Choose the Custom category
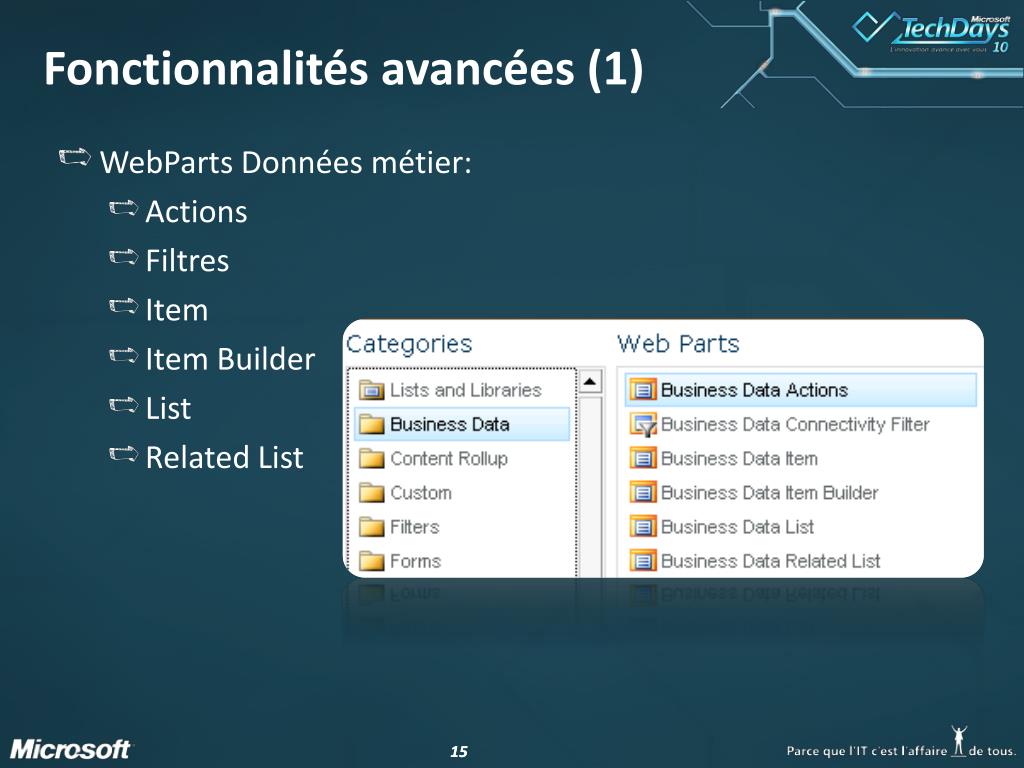Screen dimensions: 1024x768 (462, 492)
